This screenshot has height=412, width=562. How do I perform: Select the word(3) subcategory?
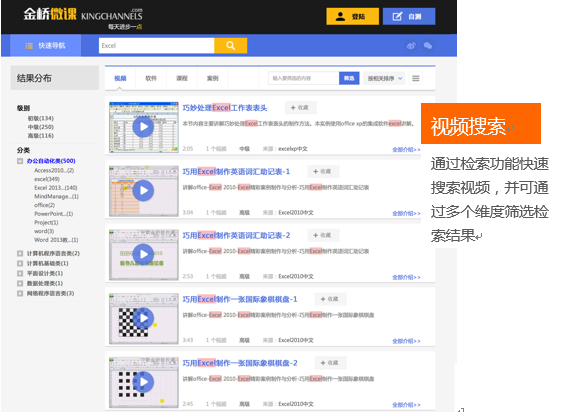point(44,231)
